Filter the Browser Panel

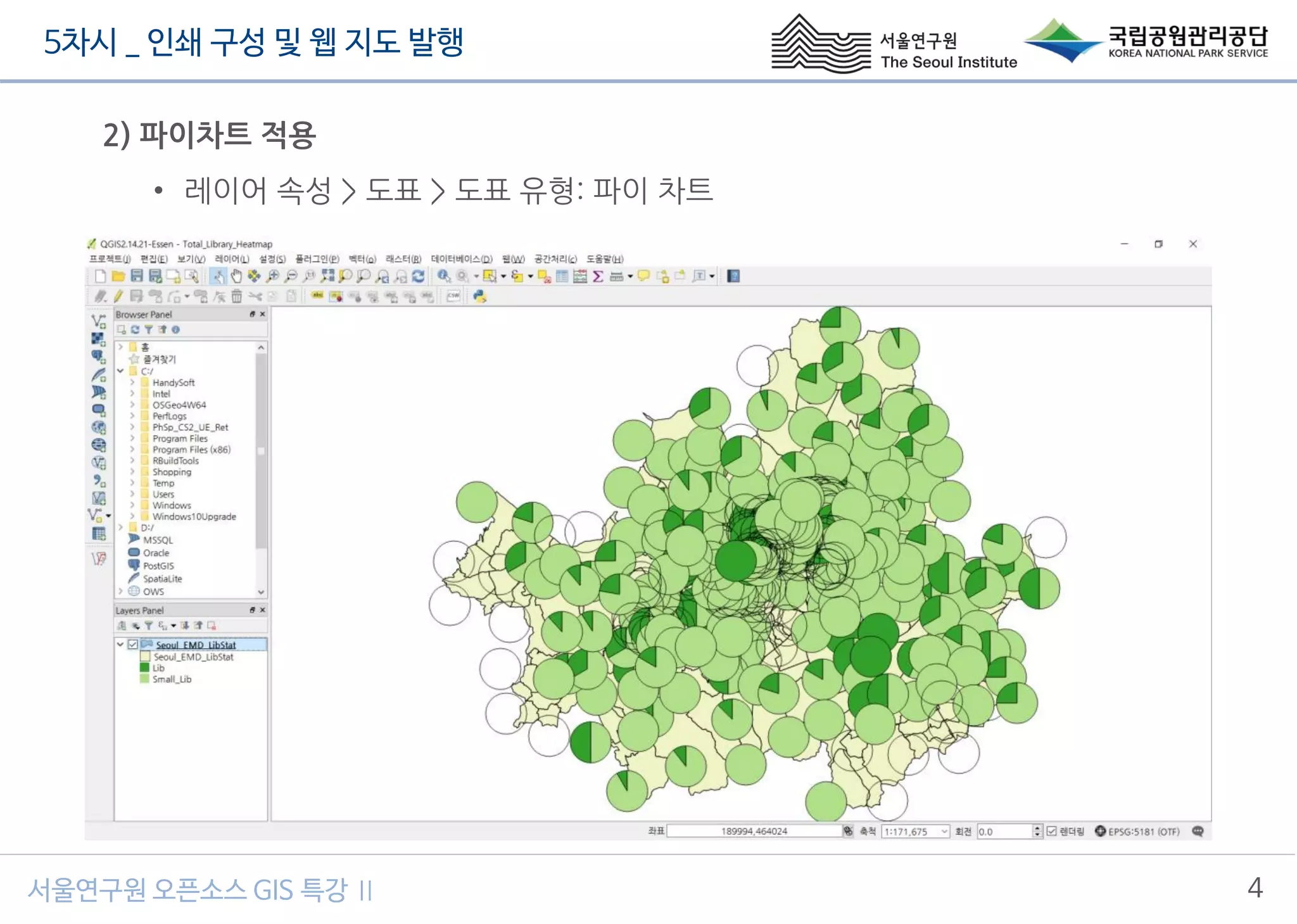click(148, 330)
